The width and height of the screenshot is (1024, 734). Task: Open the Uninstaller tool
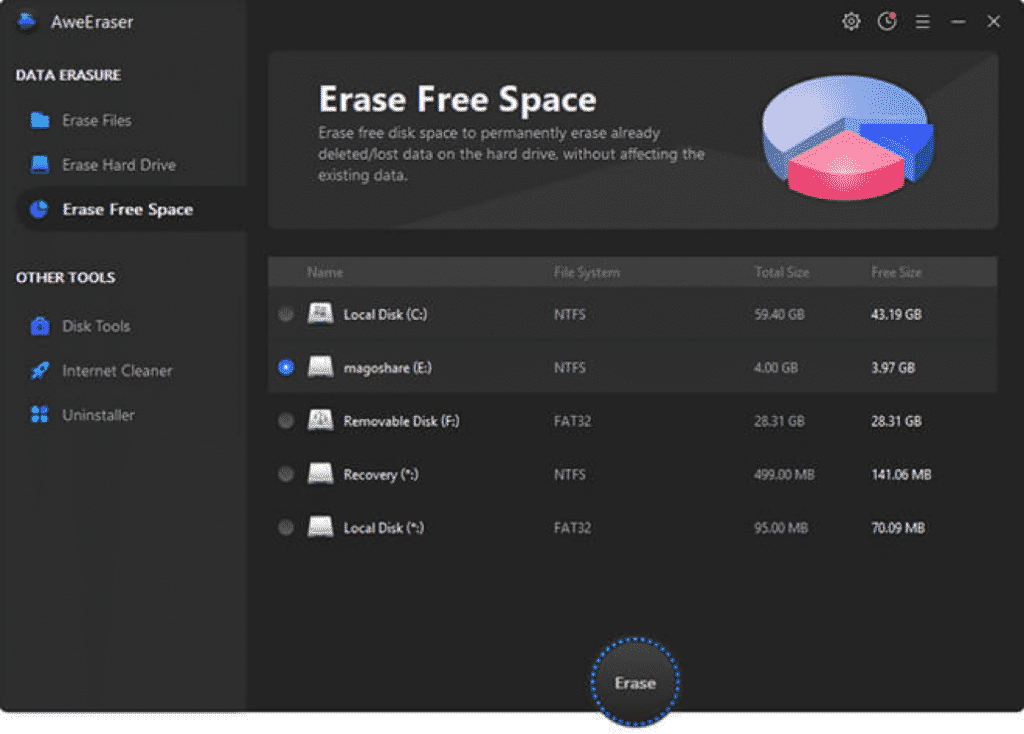pos(98,415)
